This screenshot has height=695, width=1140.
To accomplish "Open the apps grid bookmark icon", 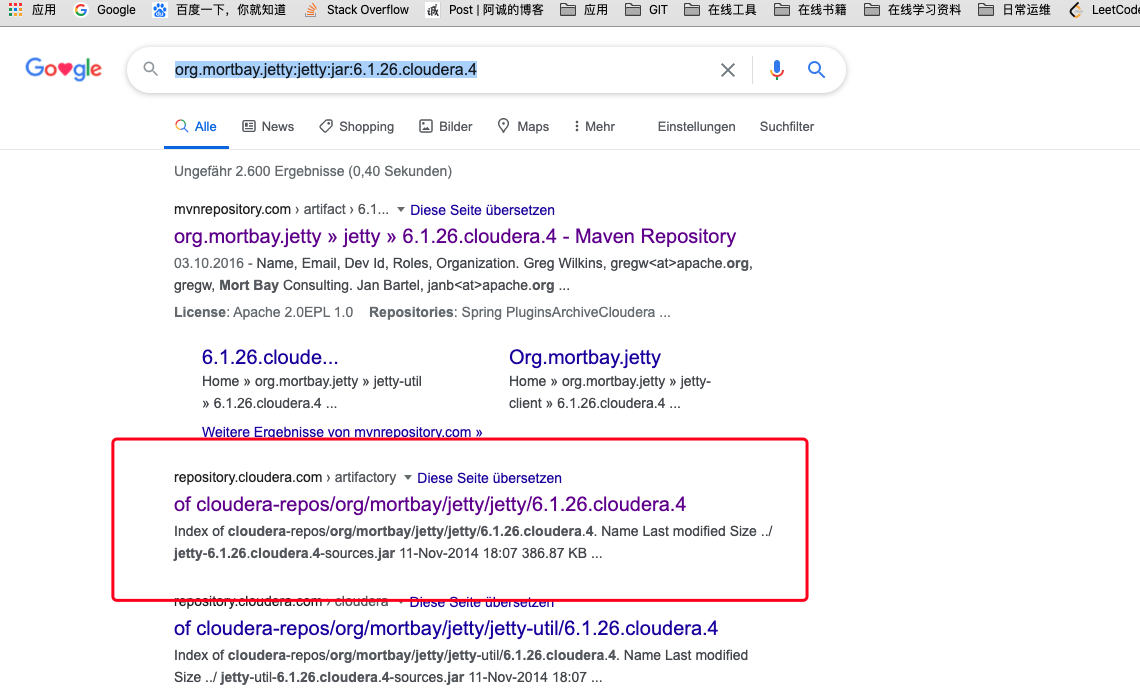I will click(15, 9).
